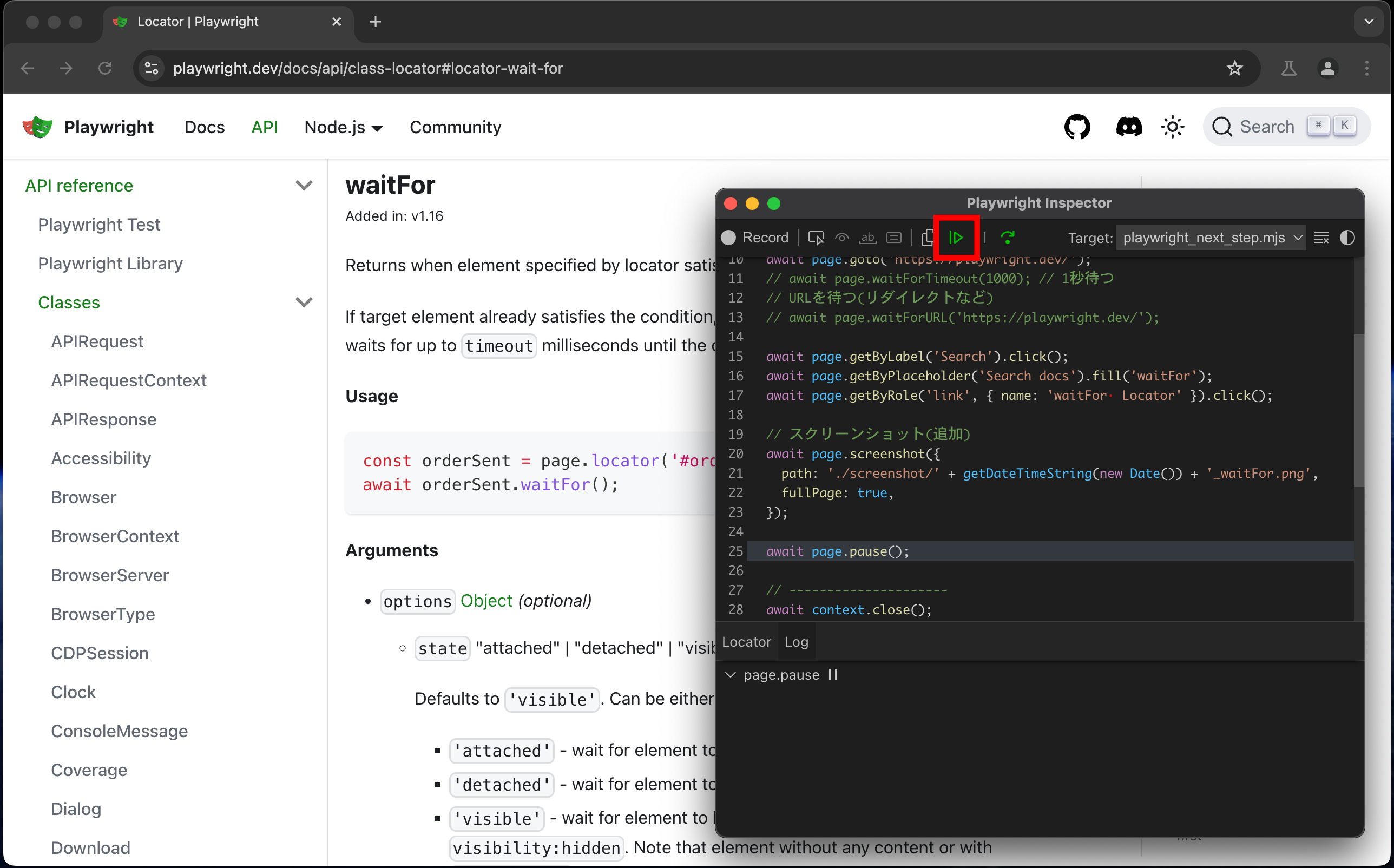Bookmark page with the star icon
Image resolution: width=1394 pixels, height=868 pixels.
click(1234, 68)
